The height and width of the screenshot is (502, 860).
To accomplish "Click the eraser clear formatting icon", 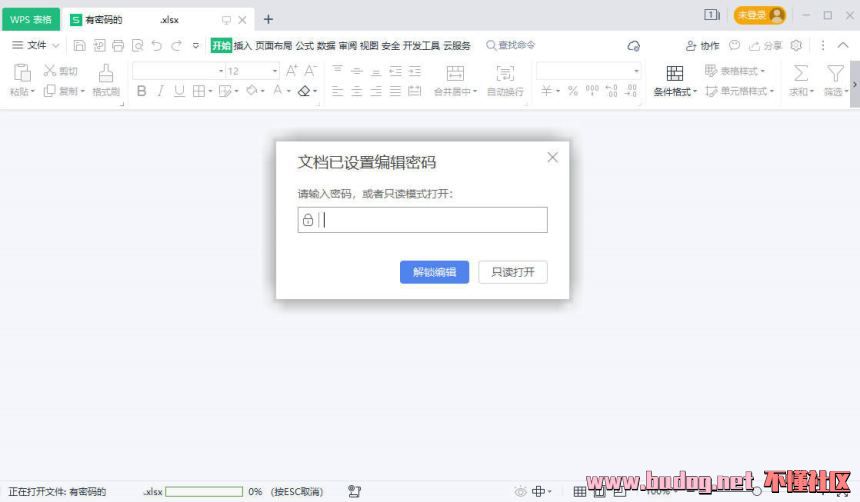I will (304, 91).
